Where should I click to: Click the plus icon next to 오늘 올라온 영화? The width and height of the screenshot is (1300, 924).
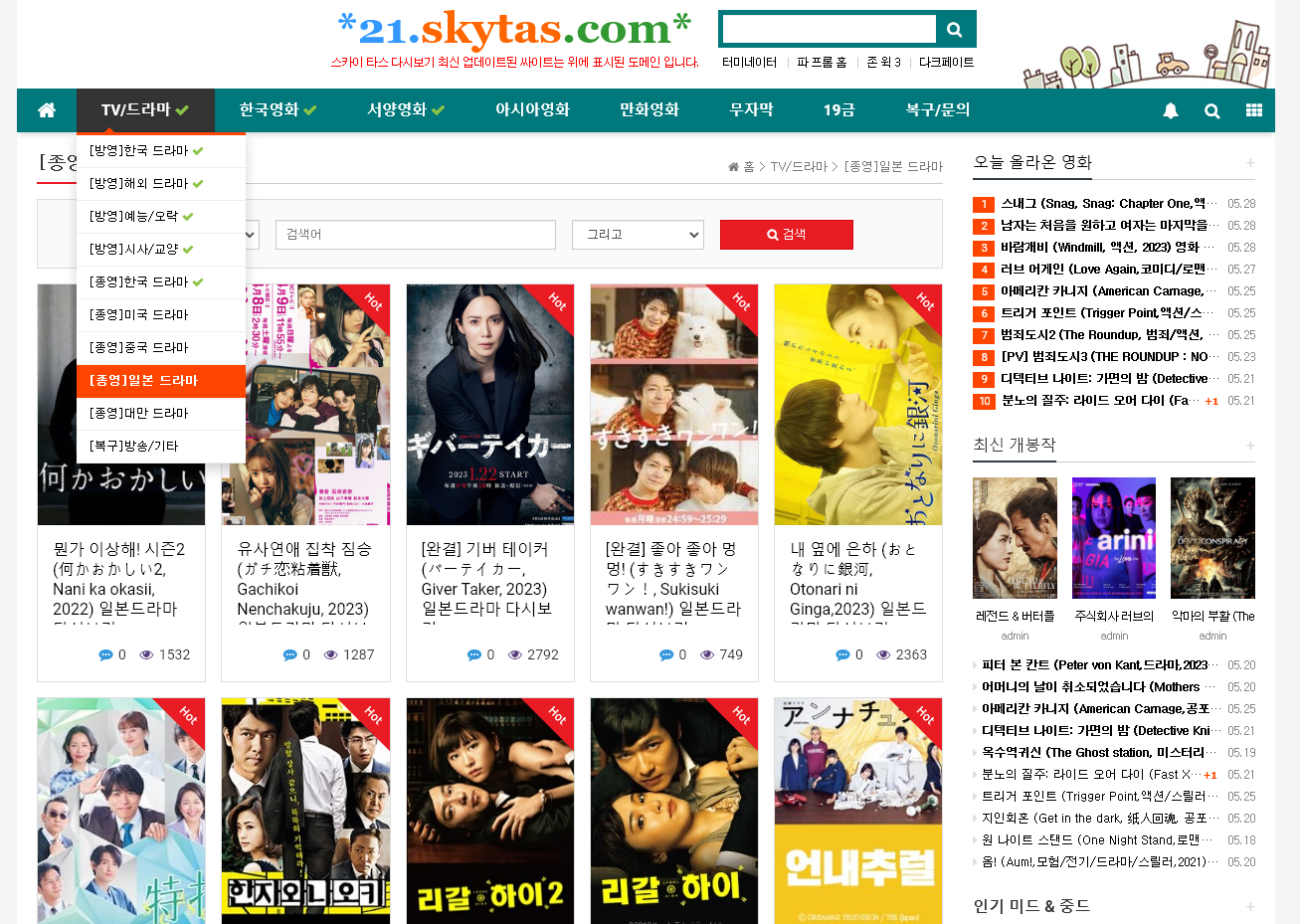1250,162
